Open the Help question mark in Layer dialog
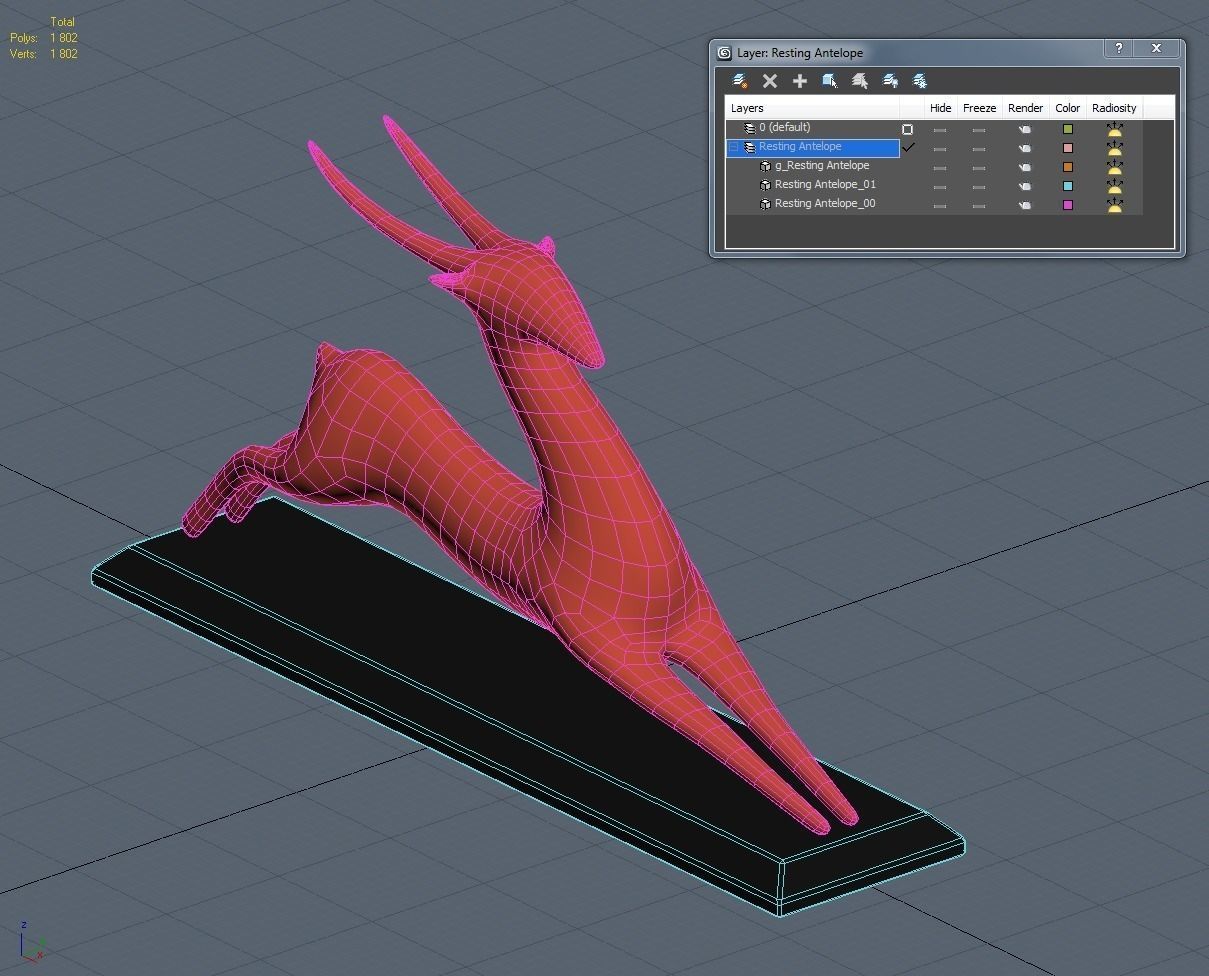 (x=1118, y=49)
